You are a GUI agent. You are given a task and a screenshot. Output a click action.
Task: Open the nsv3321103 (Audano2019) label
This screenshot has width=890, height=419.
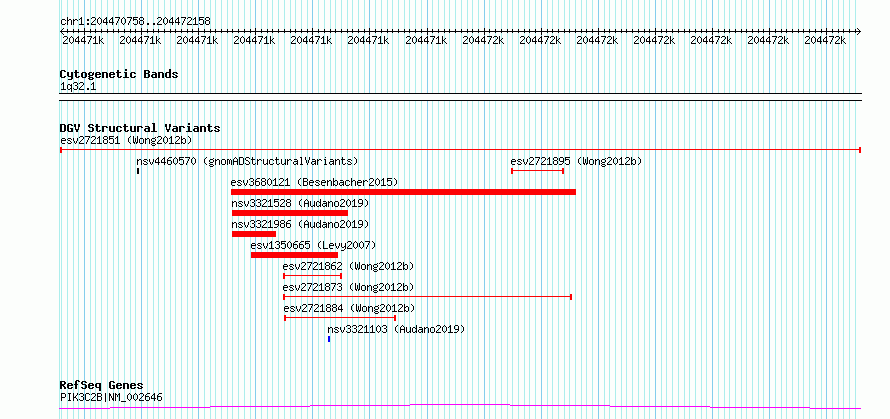pos(396,329)
